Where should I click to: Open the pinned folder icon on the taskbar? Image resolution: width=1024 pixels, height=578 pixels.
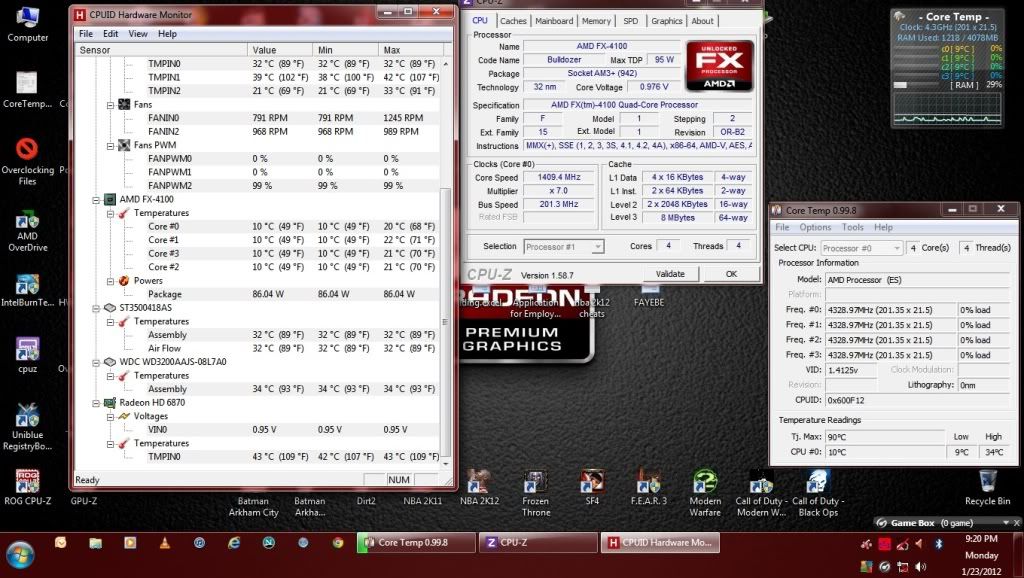tap(95, 543)
